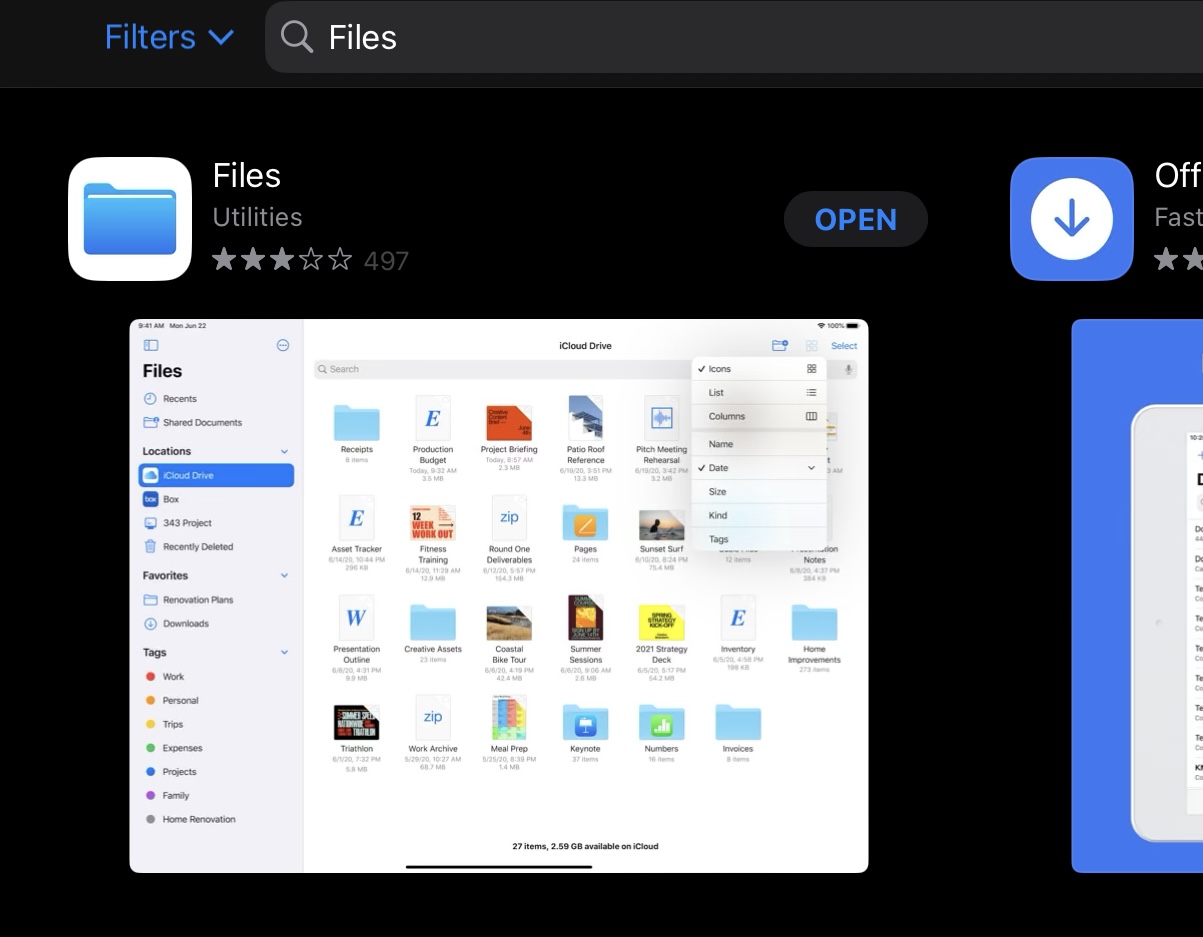Choose List view in the popup menu
The height and width of the screenshot is (937, 1203).
pos(759,393)
